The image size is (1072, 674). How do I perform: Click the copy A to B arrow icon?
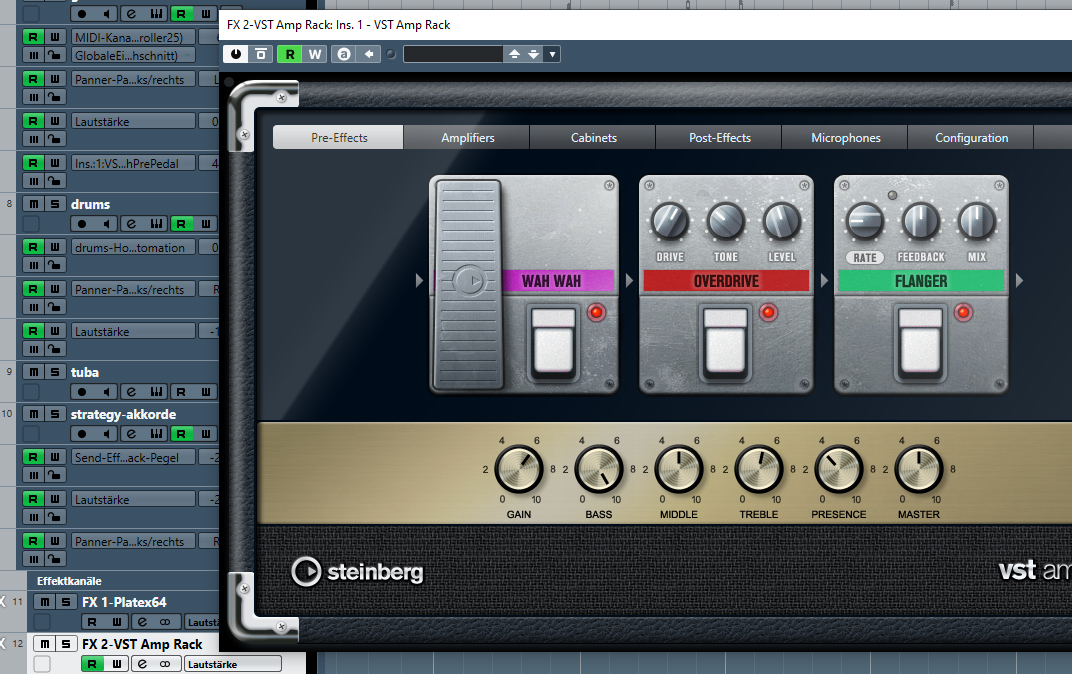tap(368, 54)
